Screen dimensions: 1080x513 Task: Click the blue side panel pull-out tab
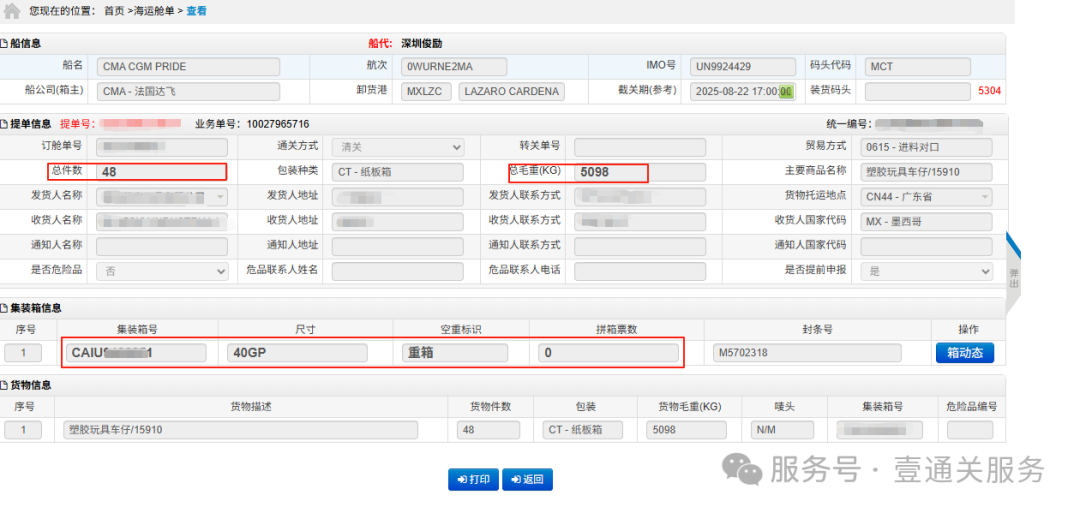(1012, 271)
